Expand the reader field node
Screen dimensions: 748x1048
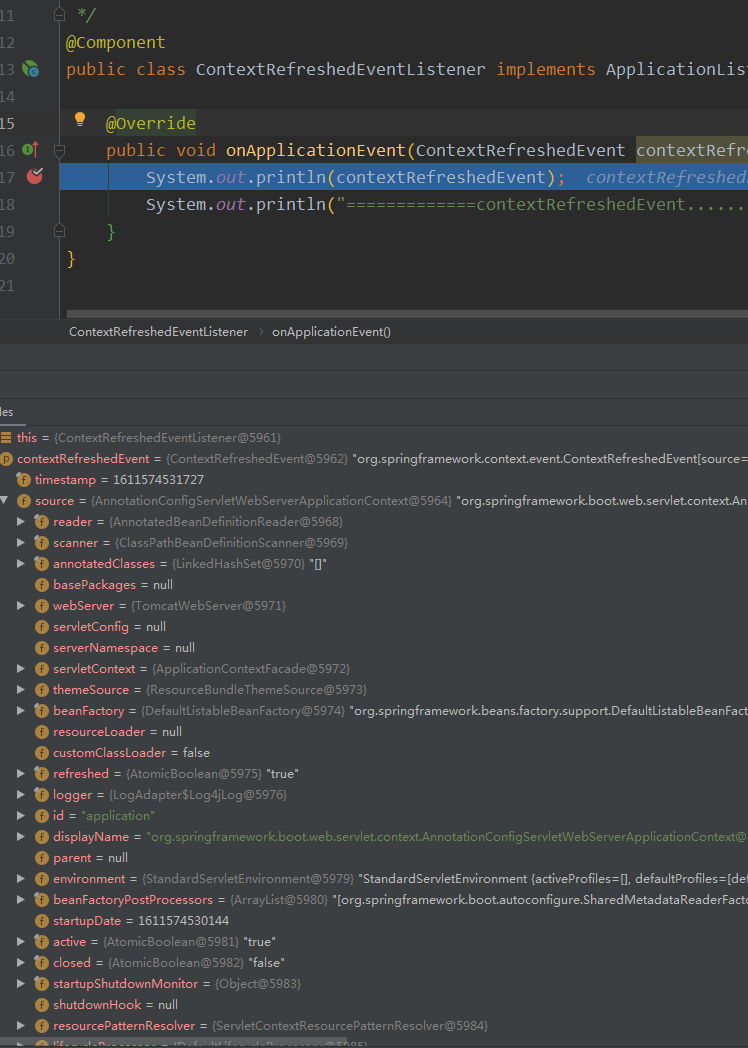click(21, 521)
